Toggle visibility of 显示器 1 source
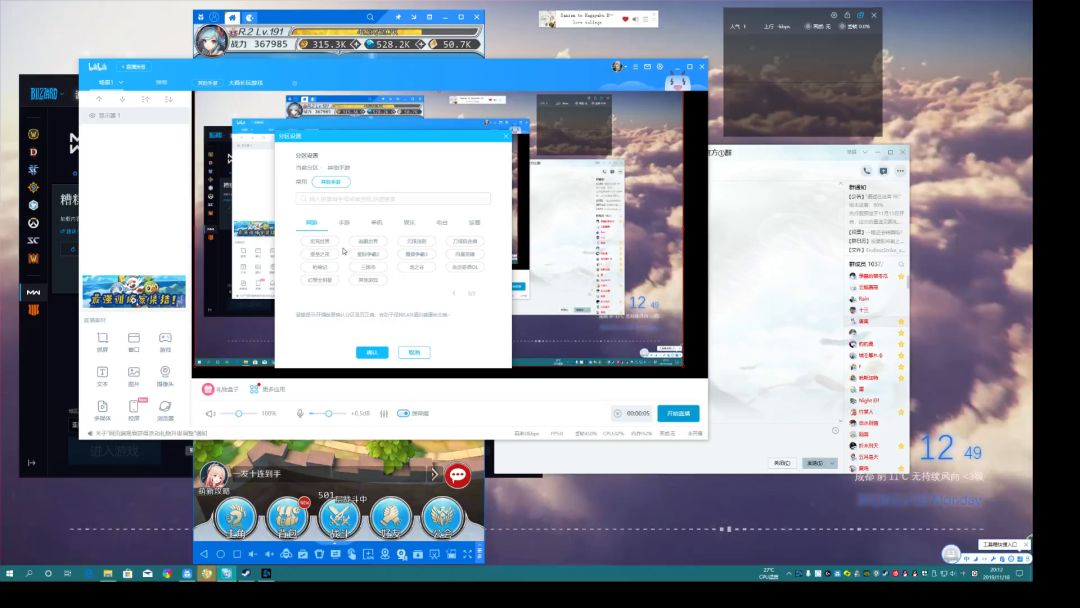The height and width of the screenshot is (608, 1080). [x=92, y=116]
